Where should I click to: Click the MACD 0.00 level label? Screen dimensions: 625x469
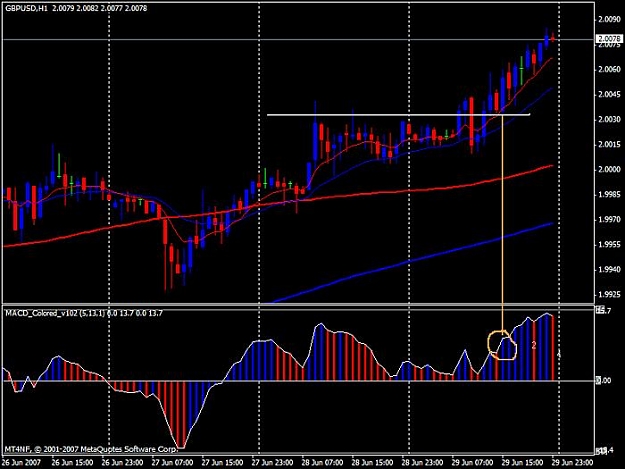point(603,381)
